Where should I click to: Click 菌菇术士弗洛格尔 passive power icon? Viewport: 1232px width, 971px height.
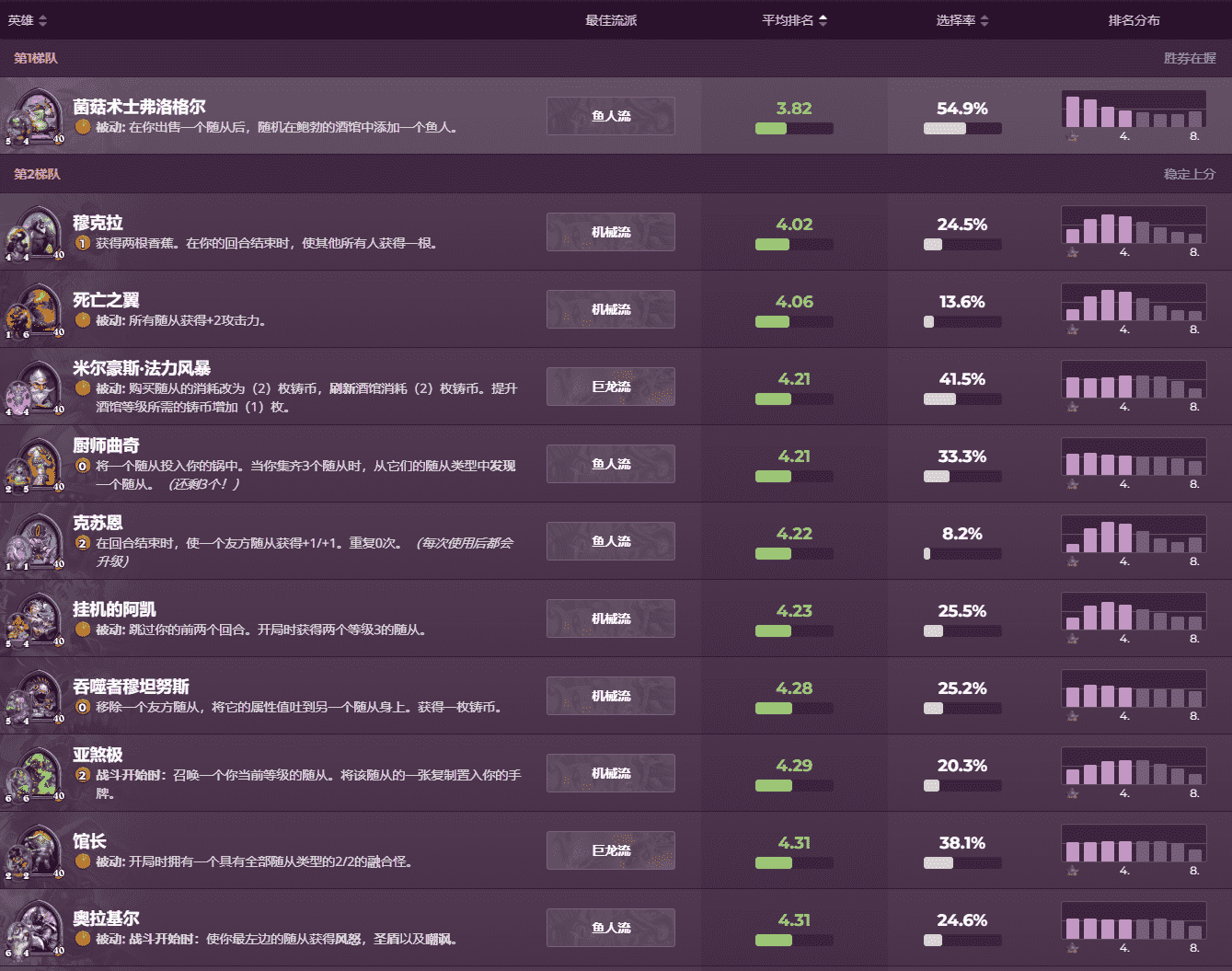pyautogui.click(x=83, y=127)
